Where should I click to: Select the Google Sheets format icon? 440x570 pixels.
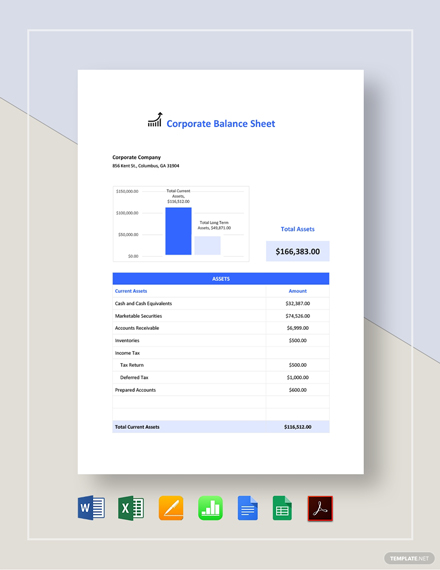click(282, 508)
